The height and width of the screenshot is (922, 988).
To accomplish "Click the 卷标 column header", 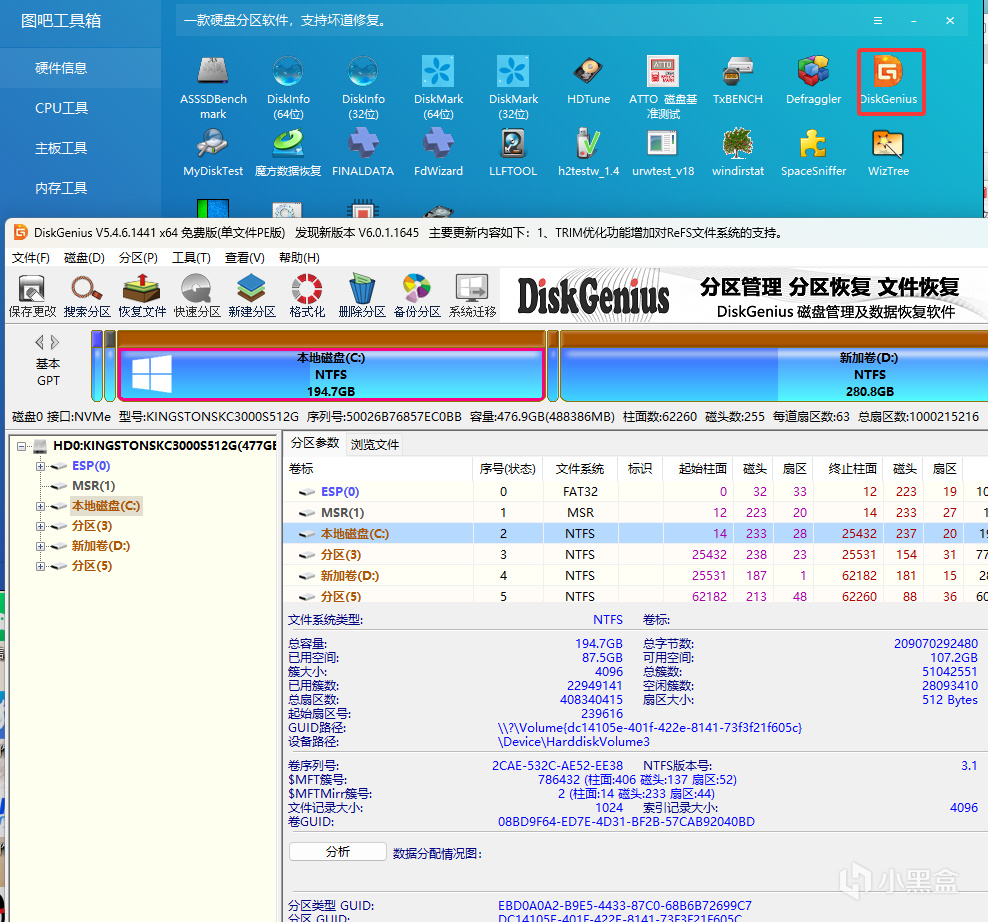I will pos(378,469).
